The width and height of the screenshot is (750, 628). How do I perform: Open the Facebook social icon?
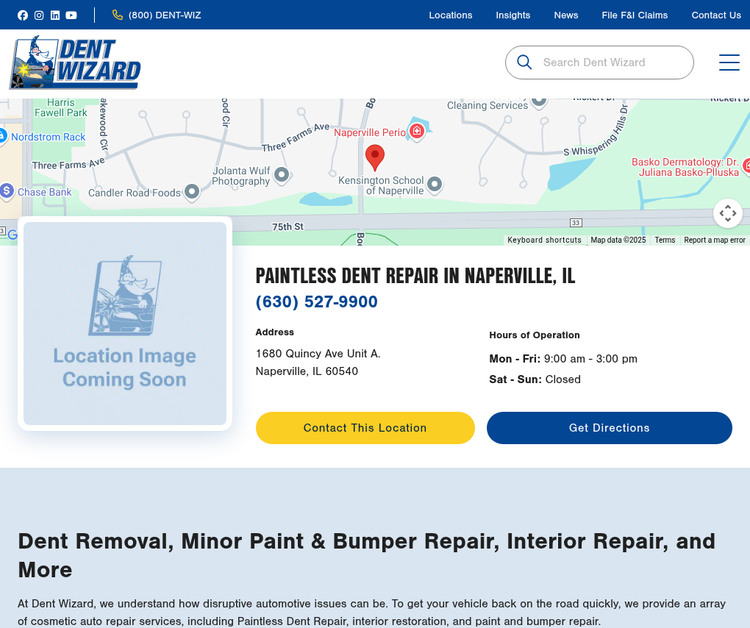pos(23,15)
